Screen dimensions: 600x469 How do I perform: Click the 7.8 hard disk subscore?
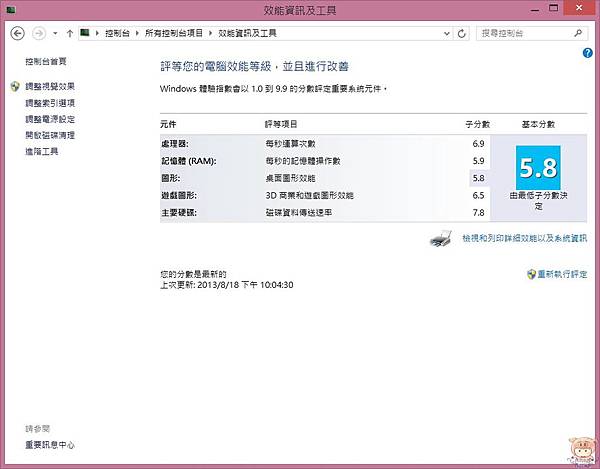tap(478, 213)
